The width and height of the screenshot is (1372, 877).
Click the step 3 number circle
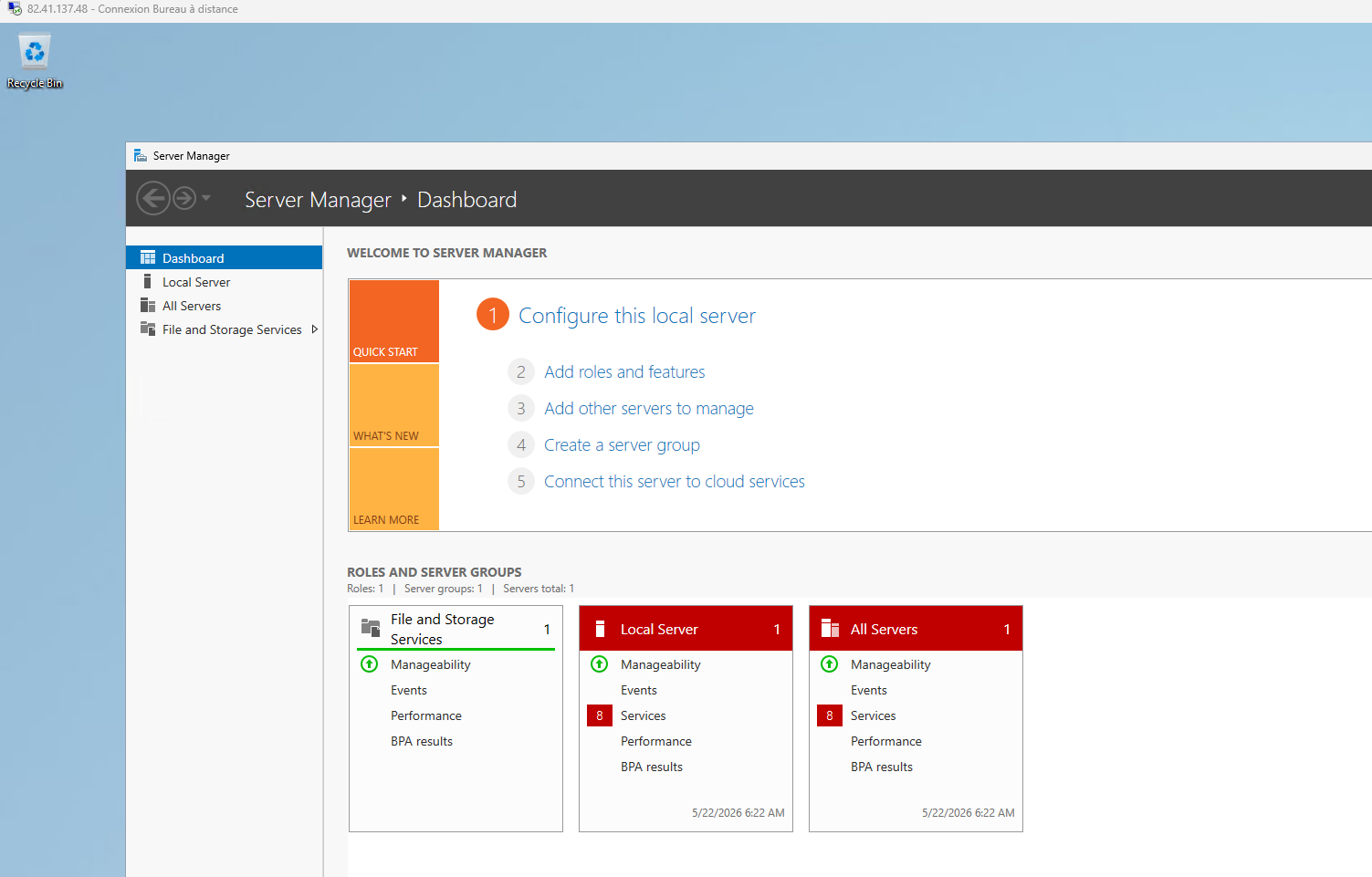pos(521,408)
